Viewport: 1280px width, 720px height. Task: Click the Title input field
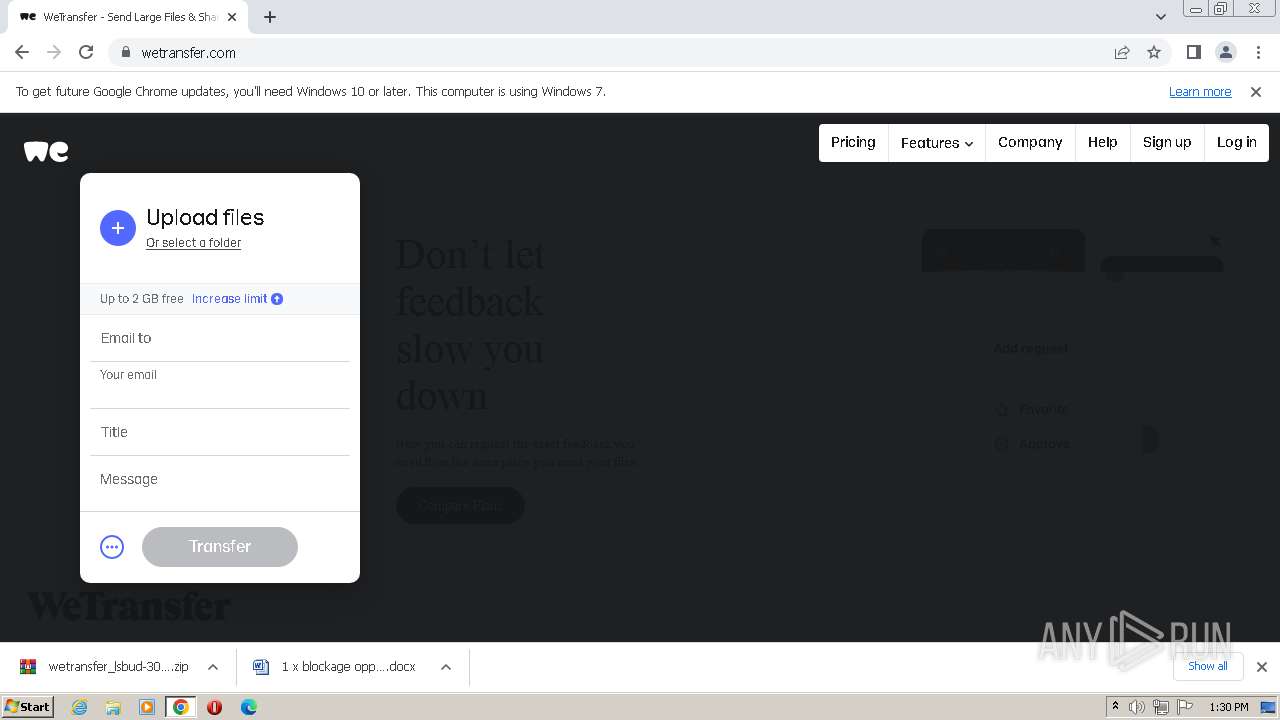tap(220, 432)
